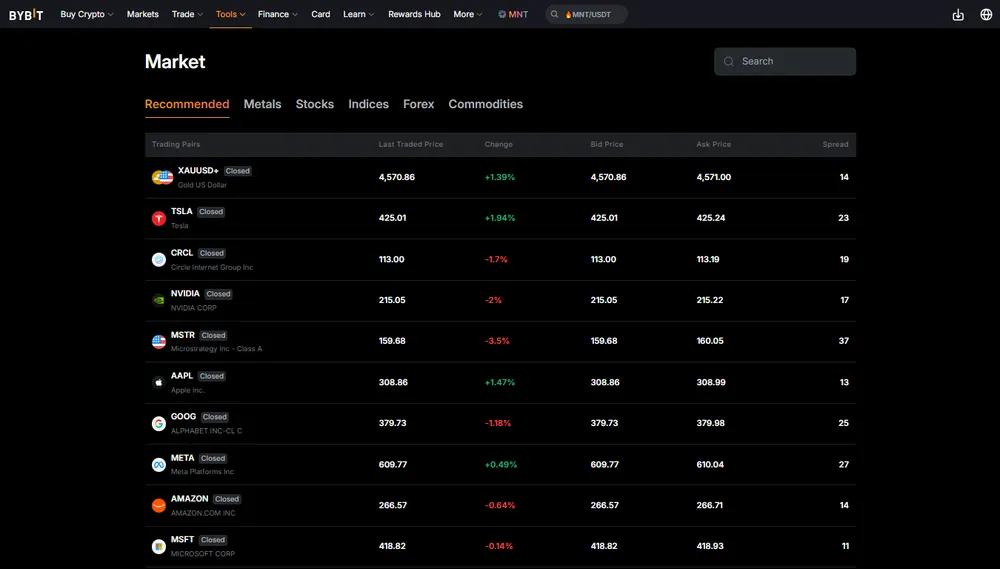Focus the Market Search field
This screenshot has width=1000, height=569.
tap(784, 62)
